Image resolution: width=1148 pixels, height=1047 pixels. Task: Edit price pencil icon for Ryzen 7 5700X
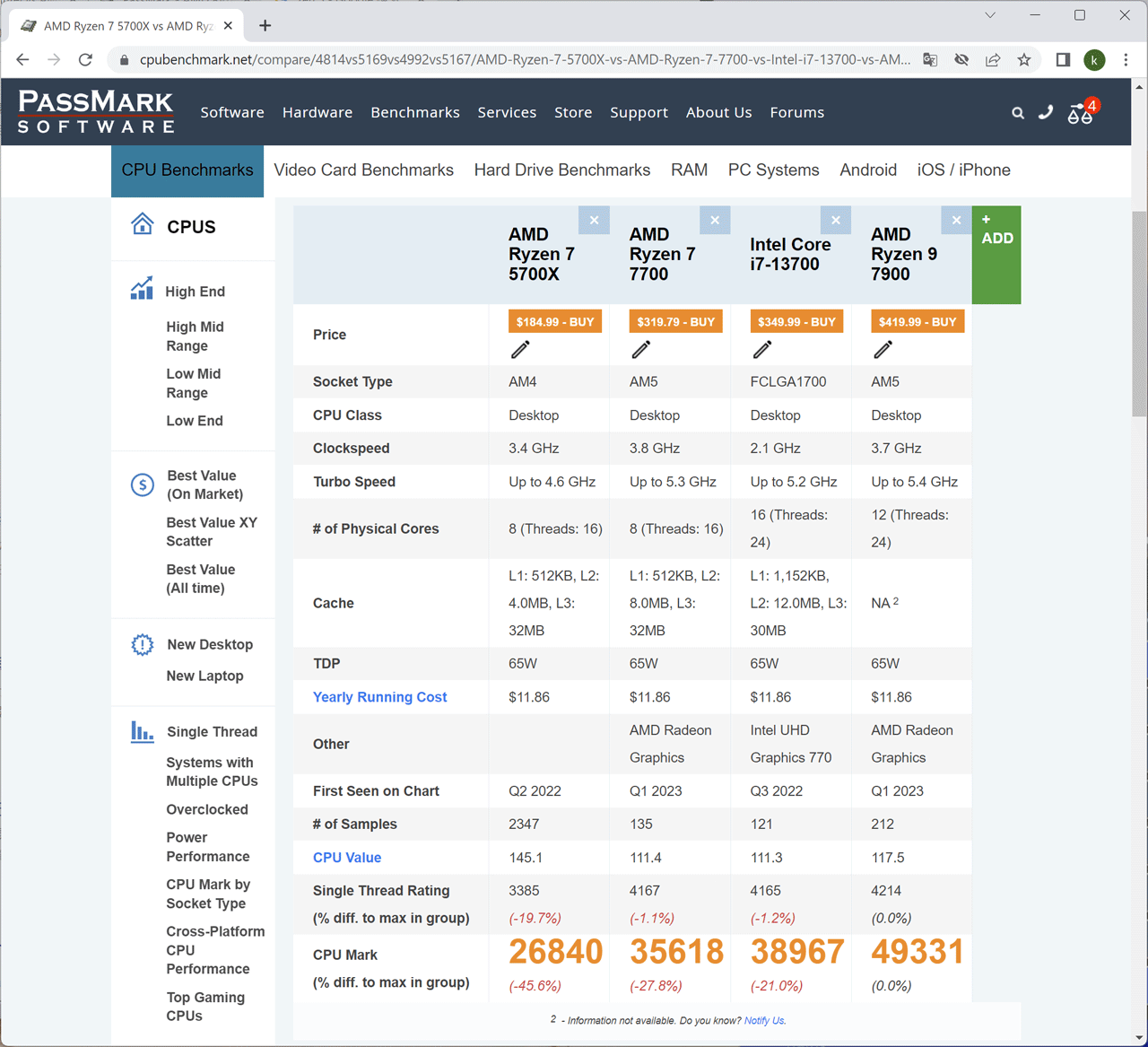click(x=520, y=350)
